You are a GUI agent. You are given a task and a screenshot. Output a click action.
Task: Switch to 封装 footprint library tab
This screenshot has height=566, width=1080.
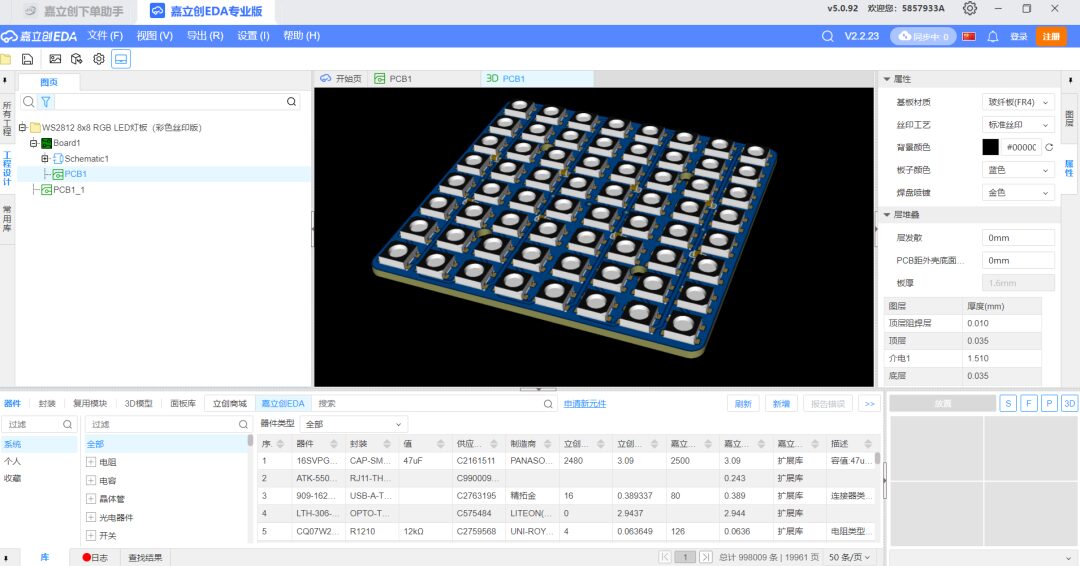(x=47, y=403)
